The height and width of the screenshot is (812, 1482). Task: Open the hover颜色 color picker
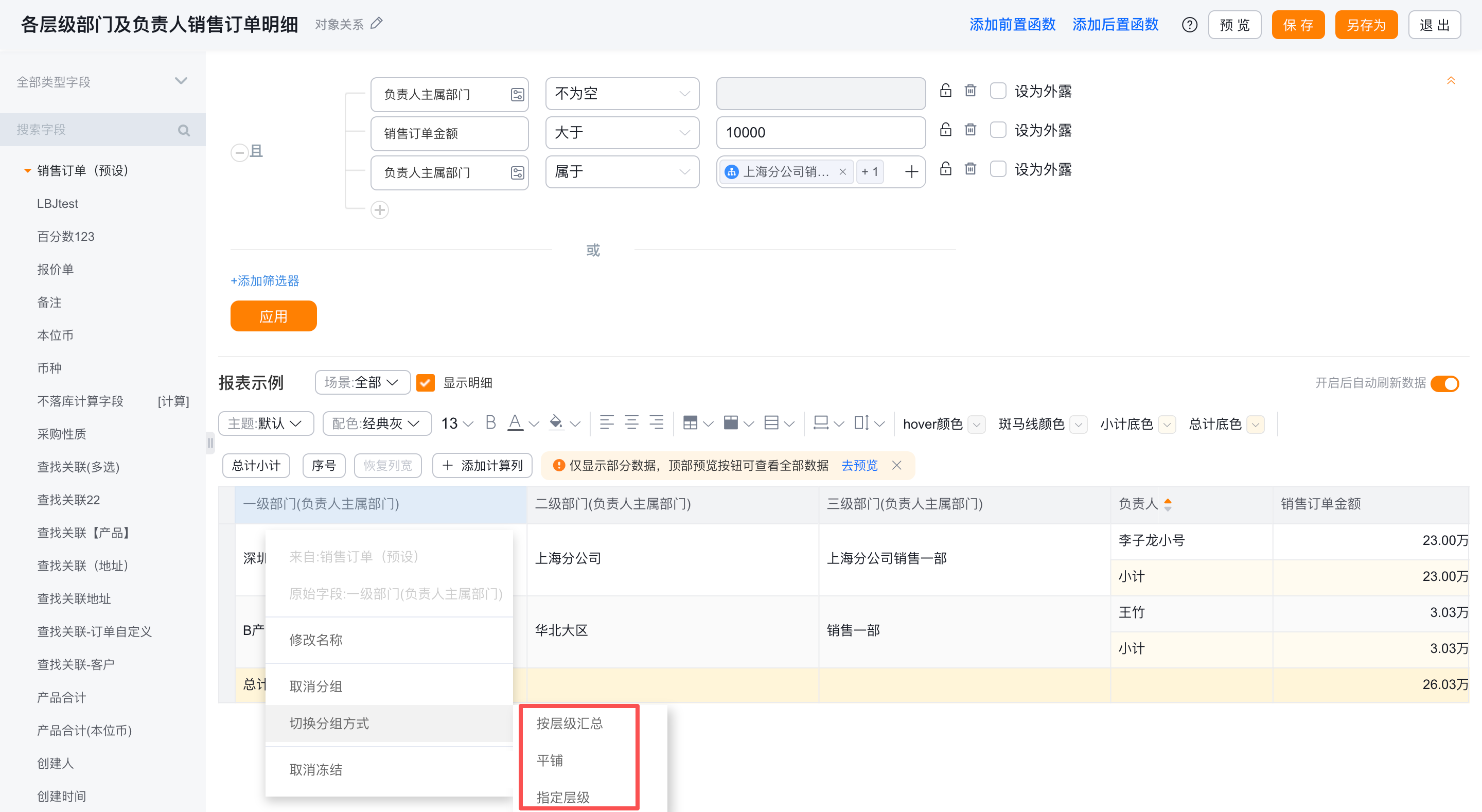click(976, 424)
